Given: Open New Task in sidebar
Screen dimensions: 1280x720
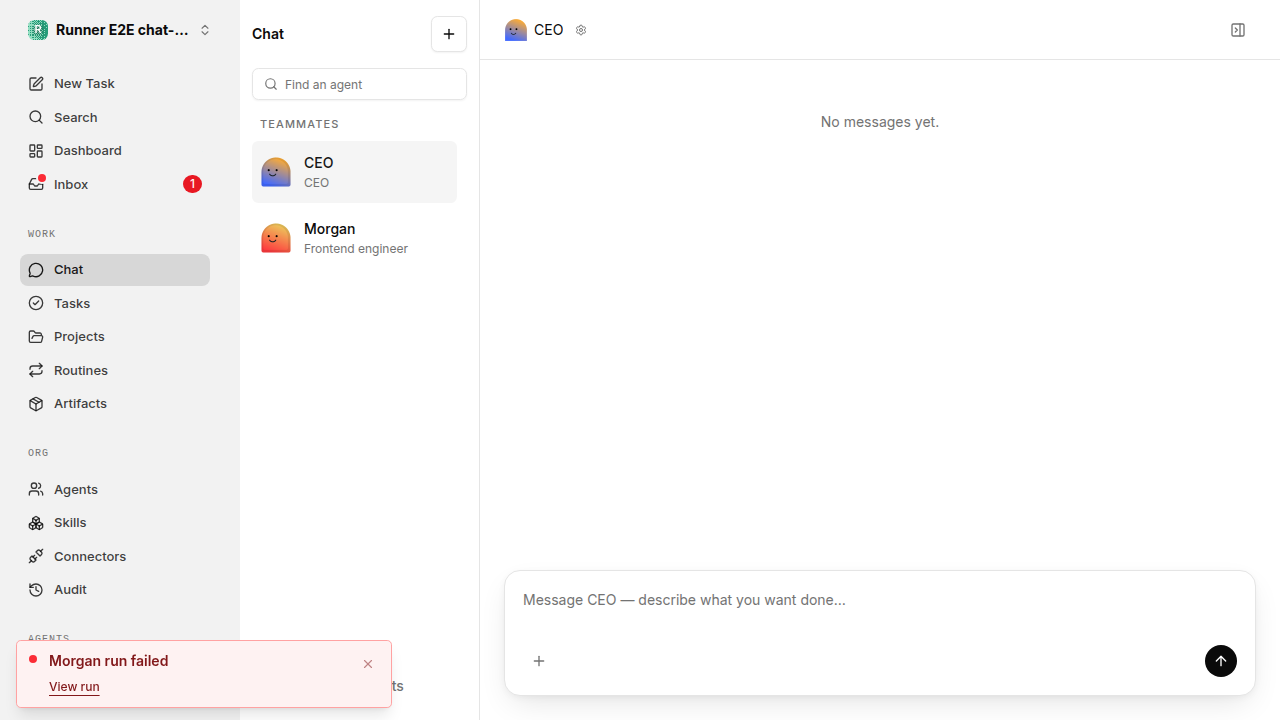Looking at the screenshot, I should 115,84.
